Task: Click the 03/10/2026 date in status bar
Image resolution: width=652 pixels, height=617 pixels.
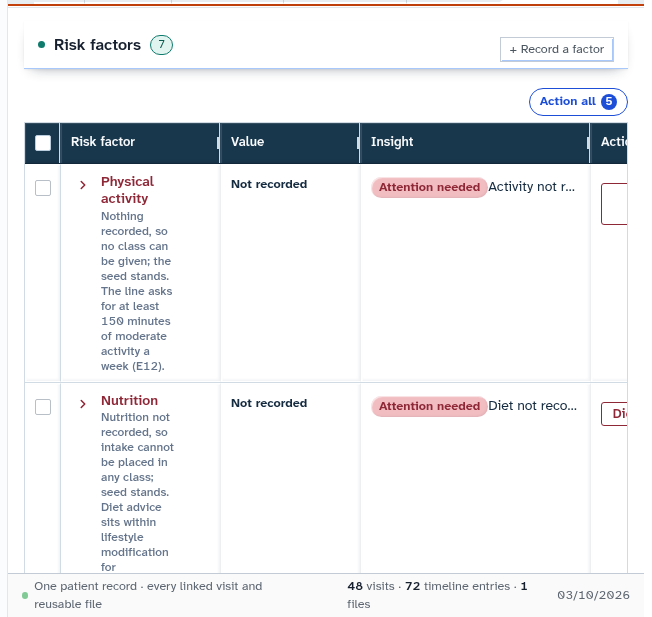Action: (x=593, y=595)
